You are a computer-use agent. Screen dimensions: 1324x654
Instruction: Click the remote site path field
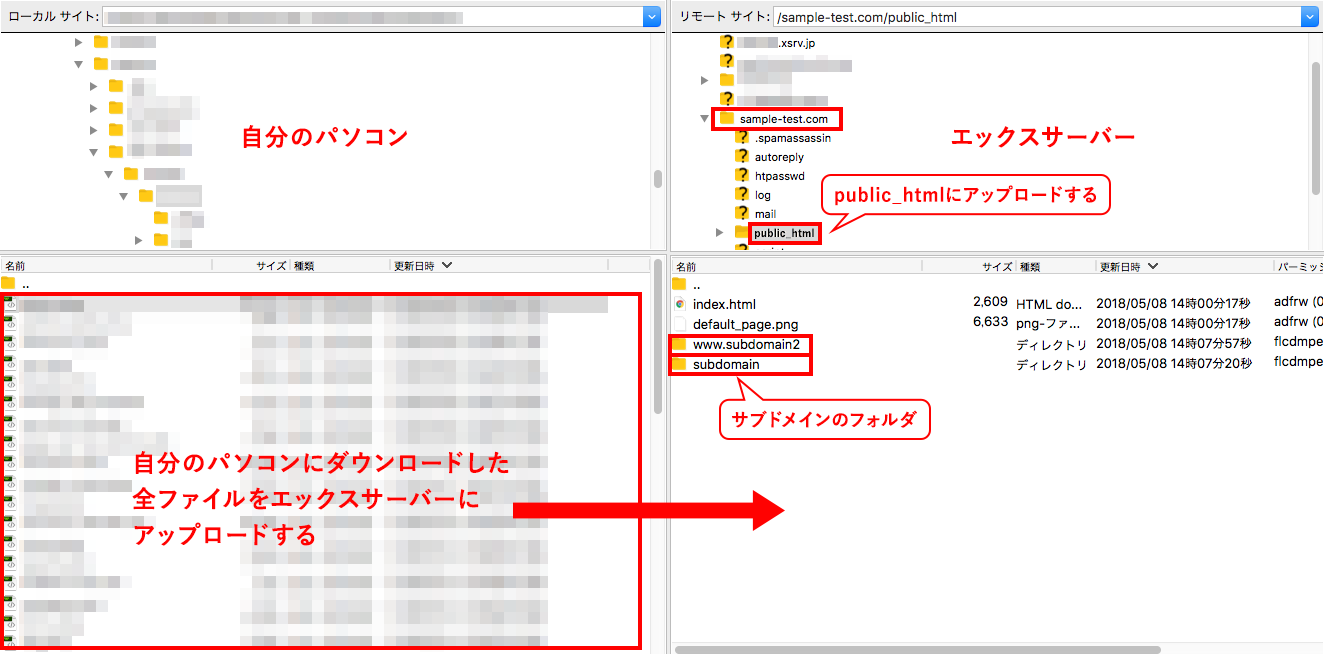[x=1037, y=17]
